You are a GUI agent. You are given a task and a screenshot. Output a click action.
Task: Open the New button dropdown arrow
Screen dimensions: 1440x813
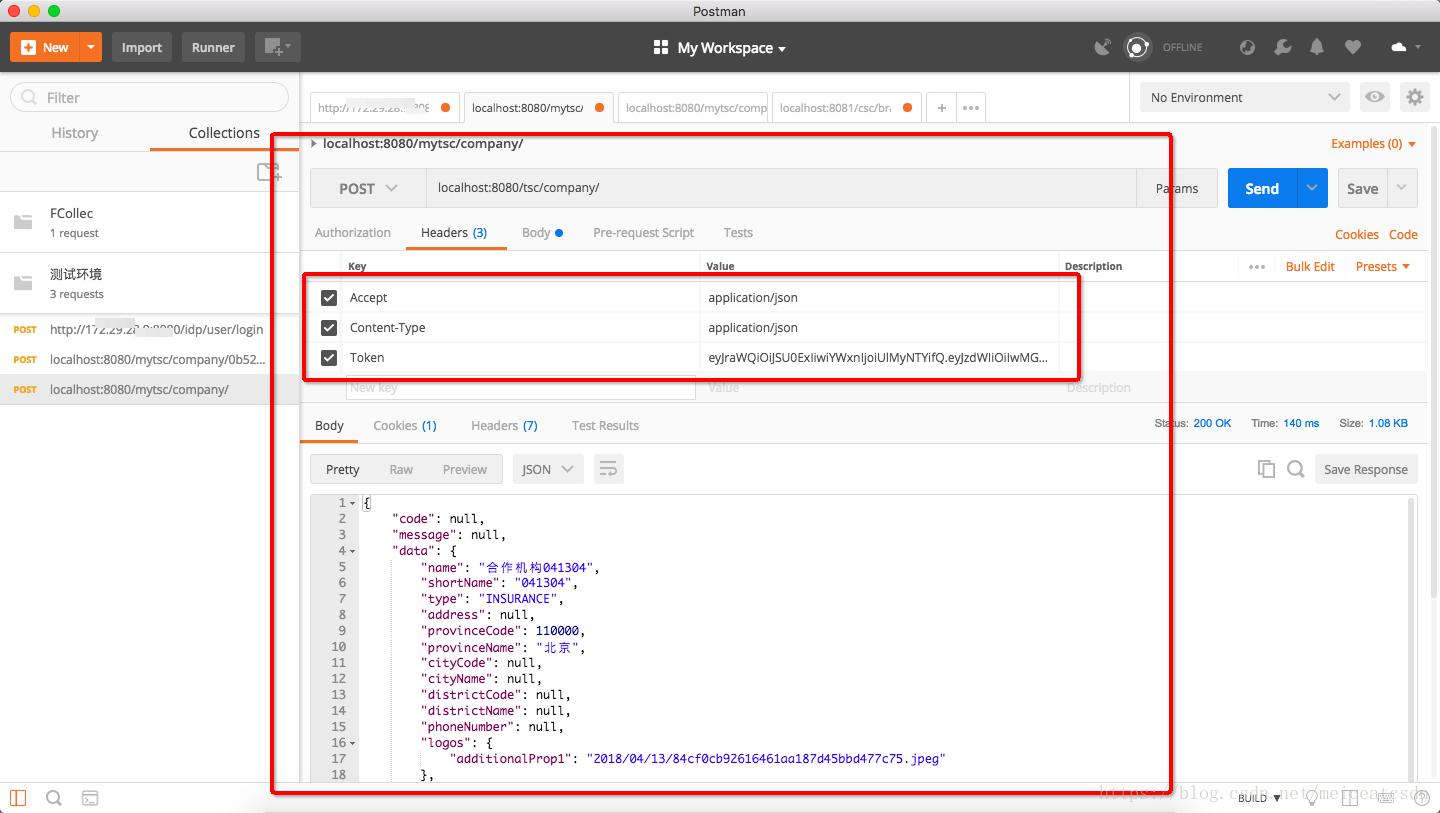point(91,47)
